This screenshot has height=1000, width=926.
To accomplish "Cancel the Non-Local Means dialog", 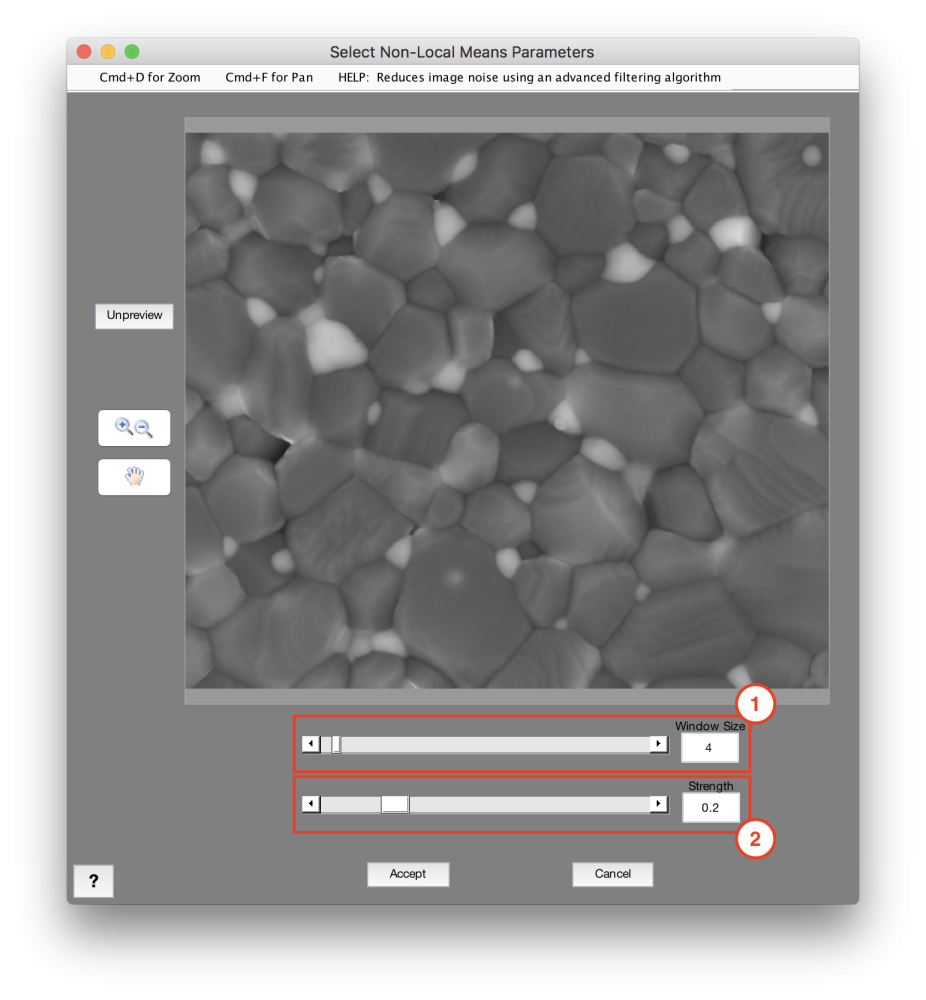I will click(x=612, y=874).
